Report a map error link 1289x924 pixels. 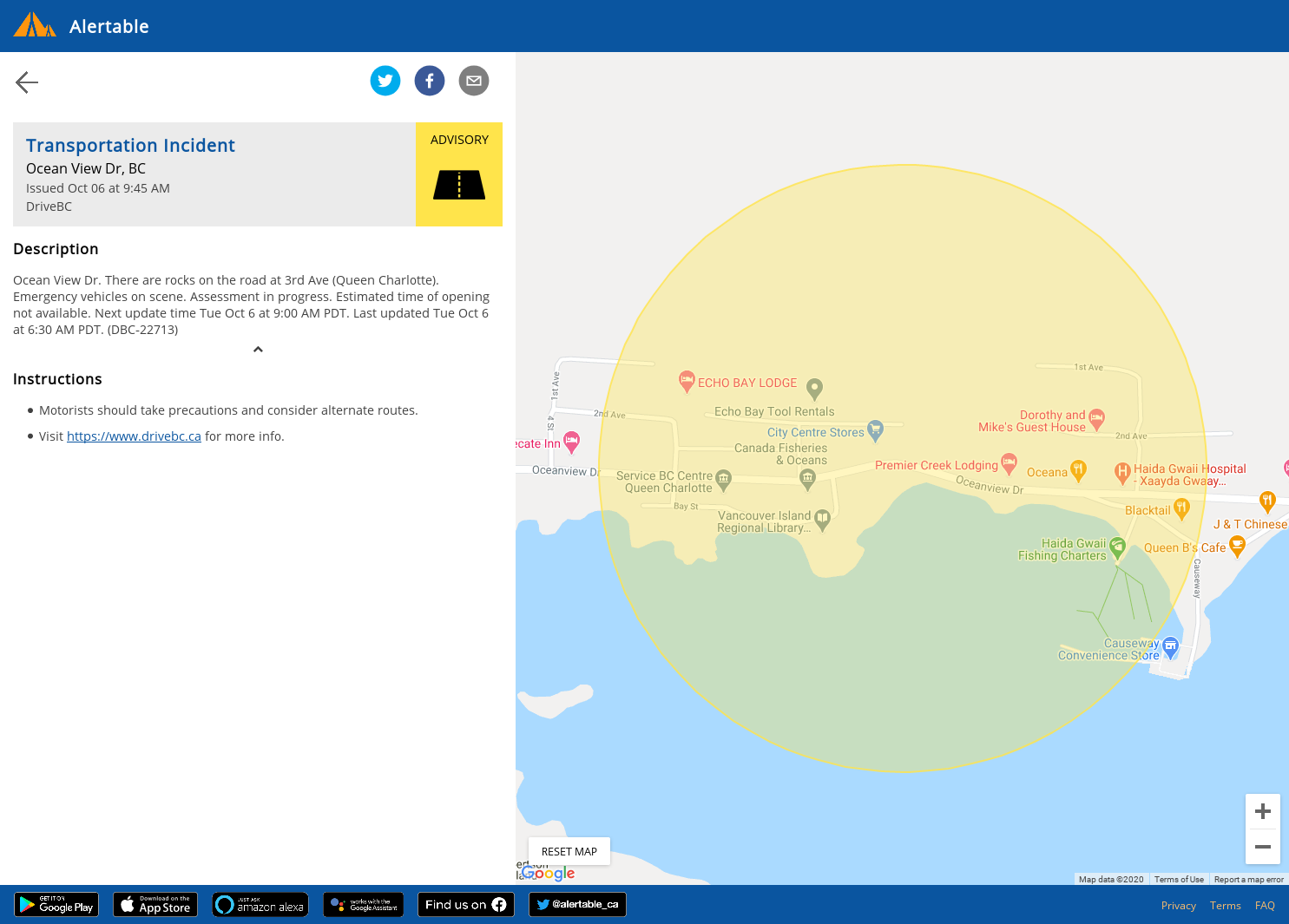1248,880
